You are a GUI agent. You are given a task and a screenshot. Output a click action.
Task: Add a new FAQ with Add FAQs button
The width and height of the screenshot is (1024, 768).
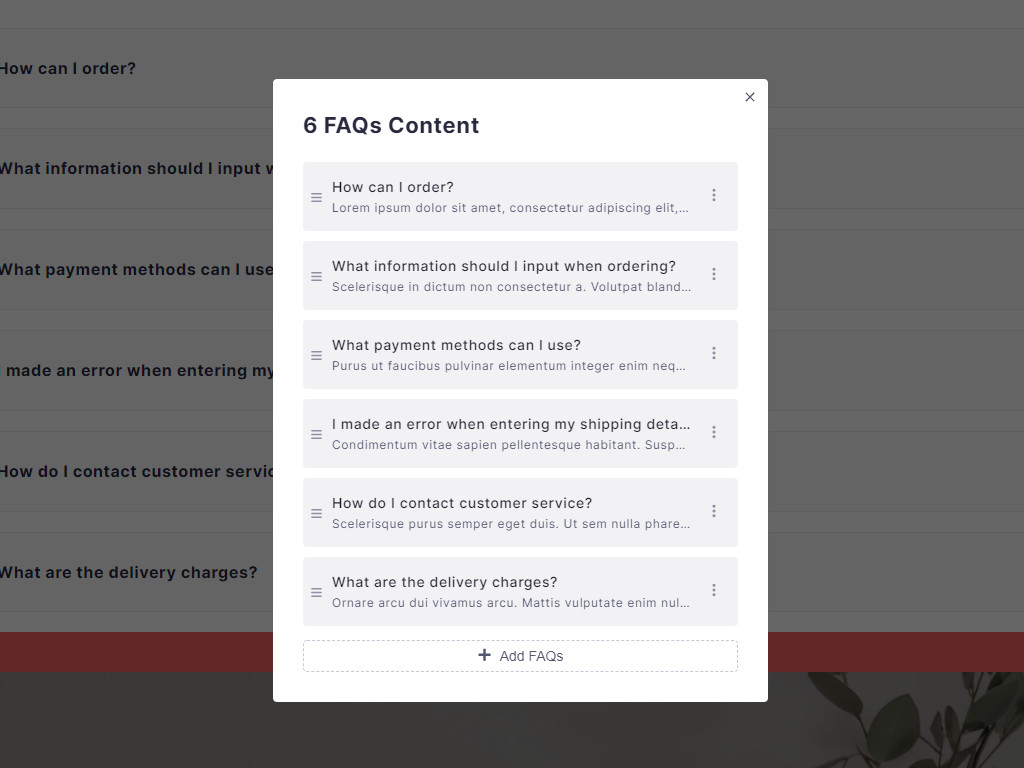tap(520, 656)
